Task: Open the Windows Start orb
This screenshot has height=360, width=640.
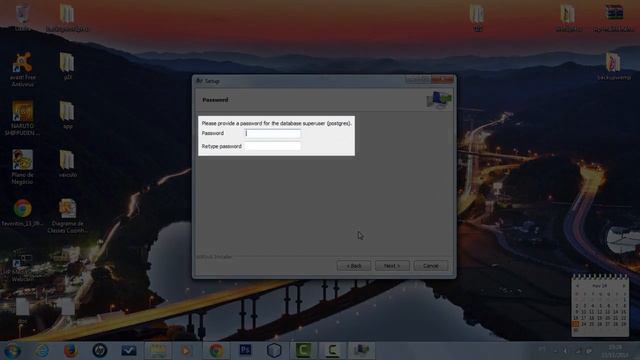Action: coord(12,350)
